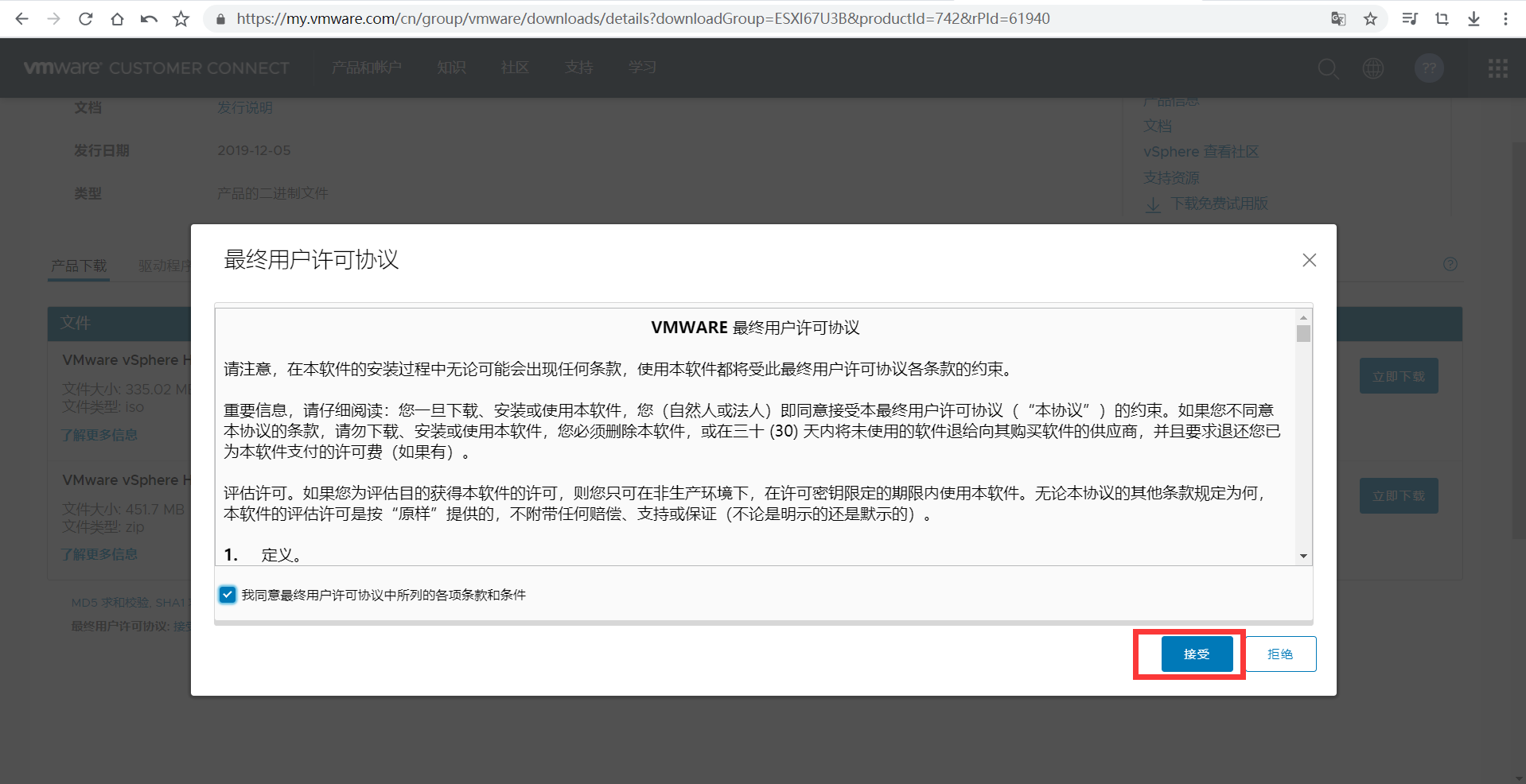Open the reading list icon in toolbar
The width and height of the screenshot is (1526, 784).
click(1410, 18)
